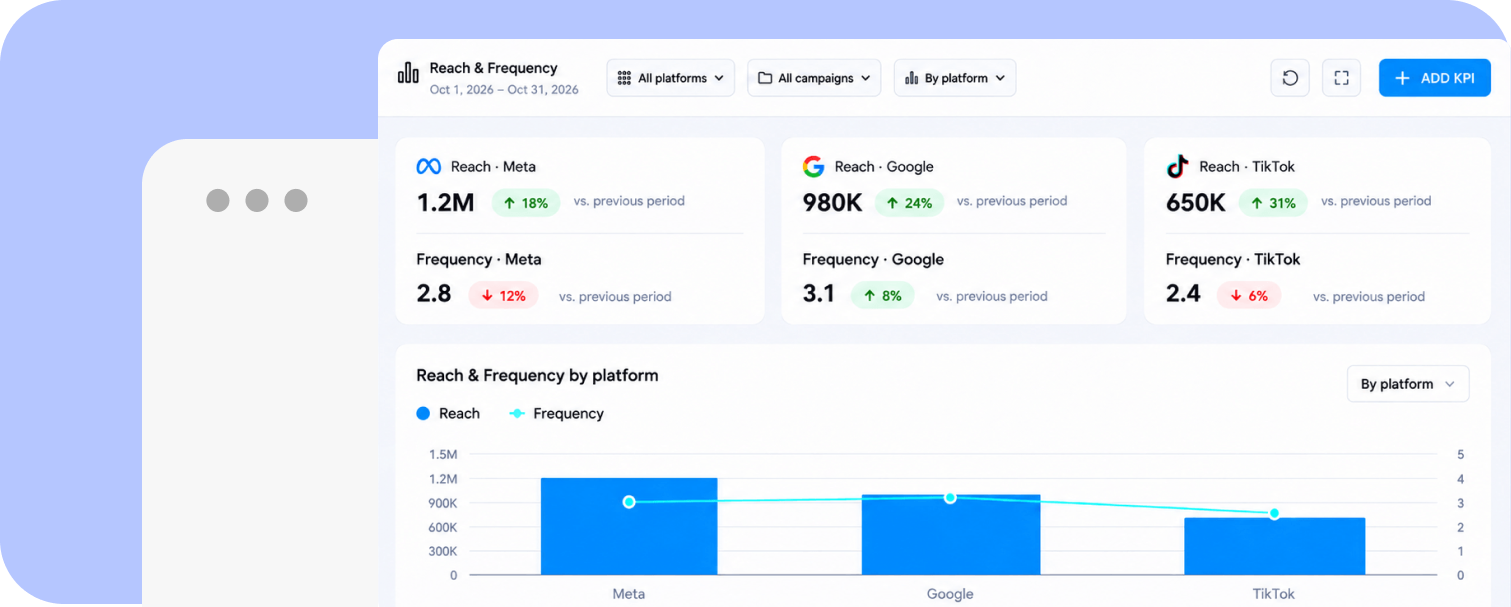Toggle the Frequency legend item

(x=557, y=413)
